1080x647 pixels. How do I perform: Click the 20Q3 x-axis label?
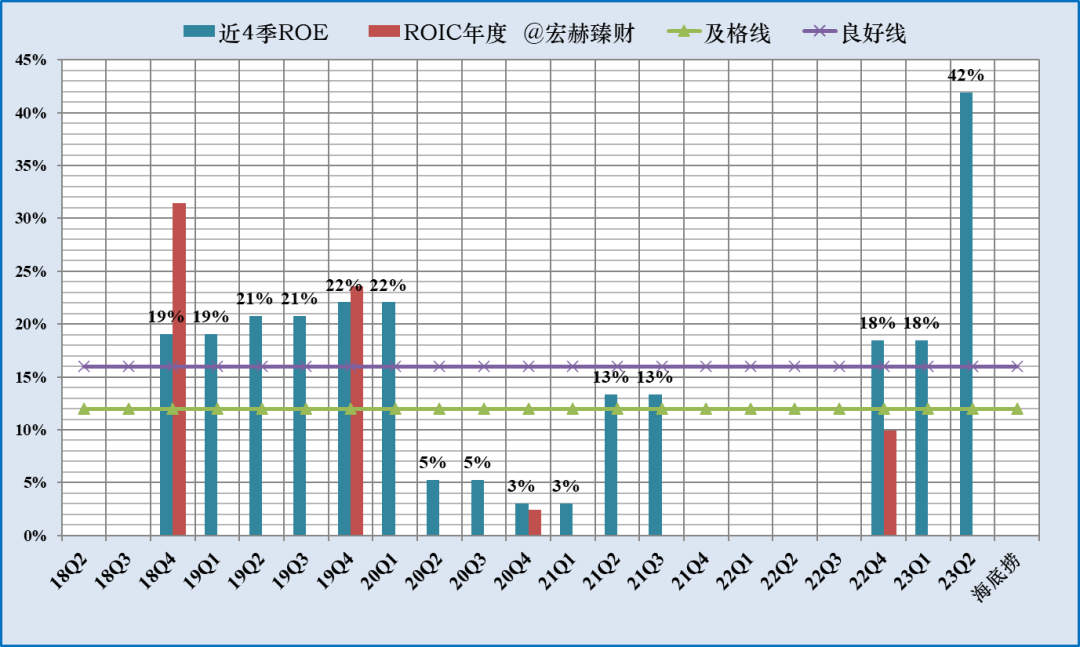click(469, 570)
